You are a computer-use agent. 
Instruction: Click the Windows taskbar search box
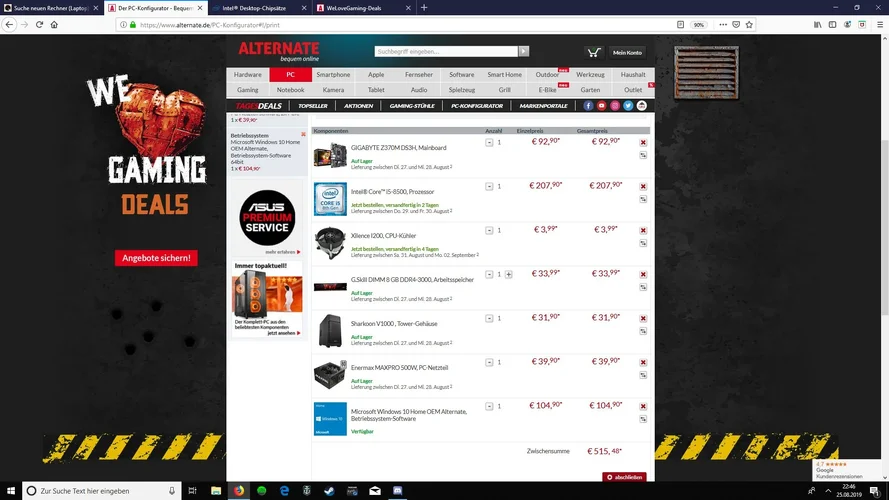click(x=101, y=491)
